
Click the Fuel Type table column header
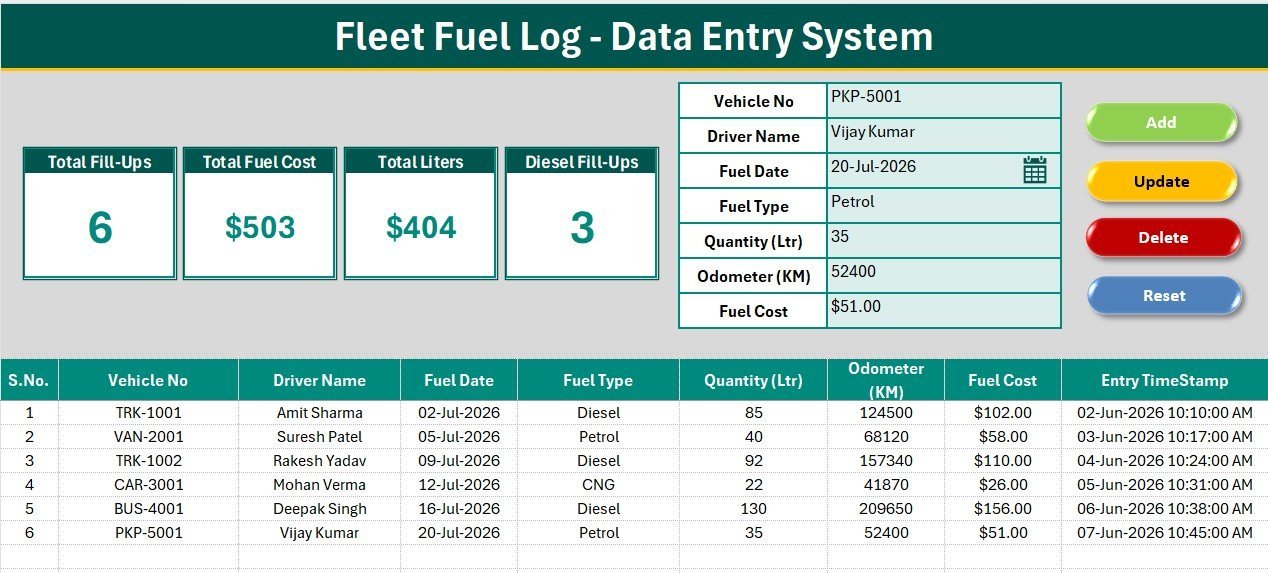pos(598,380)
